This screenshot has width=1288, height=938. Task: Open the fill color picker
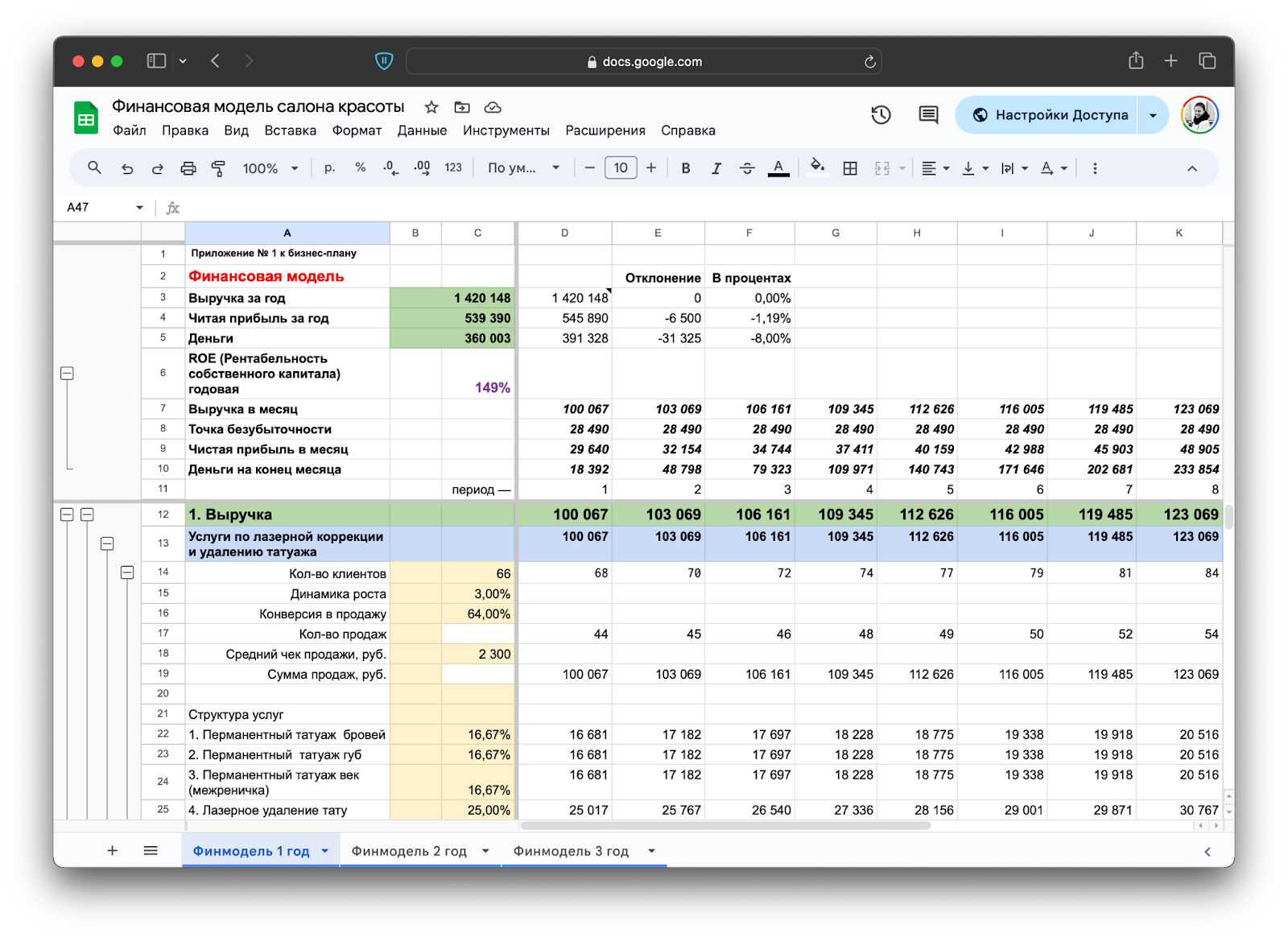pyautogui.click(x=817, y=167)
